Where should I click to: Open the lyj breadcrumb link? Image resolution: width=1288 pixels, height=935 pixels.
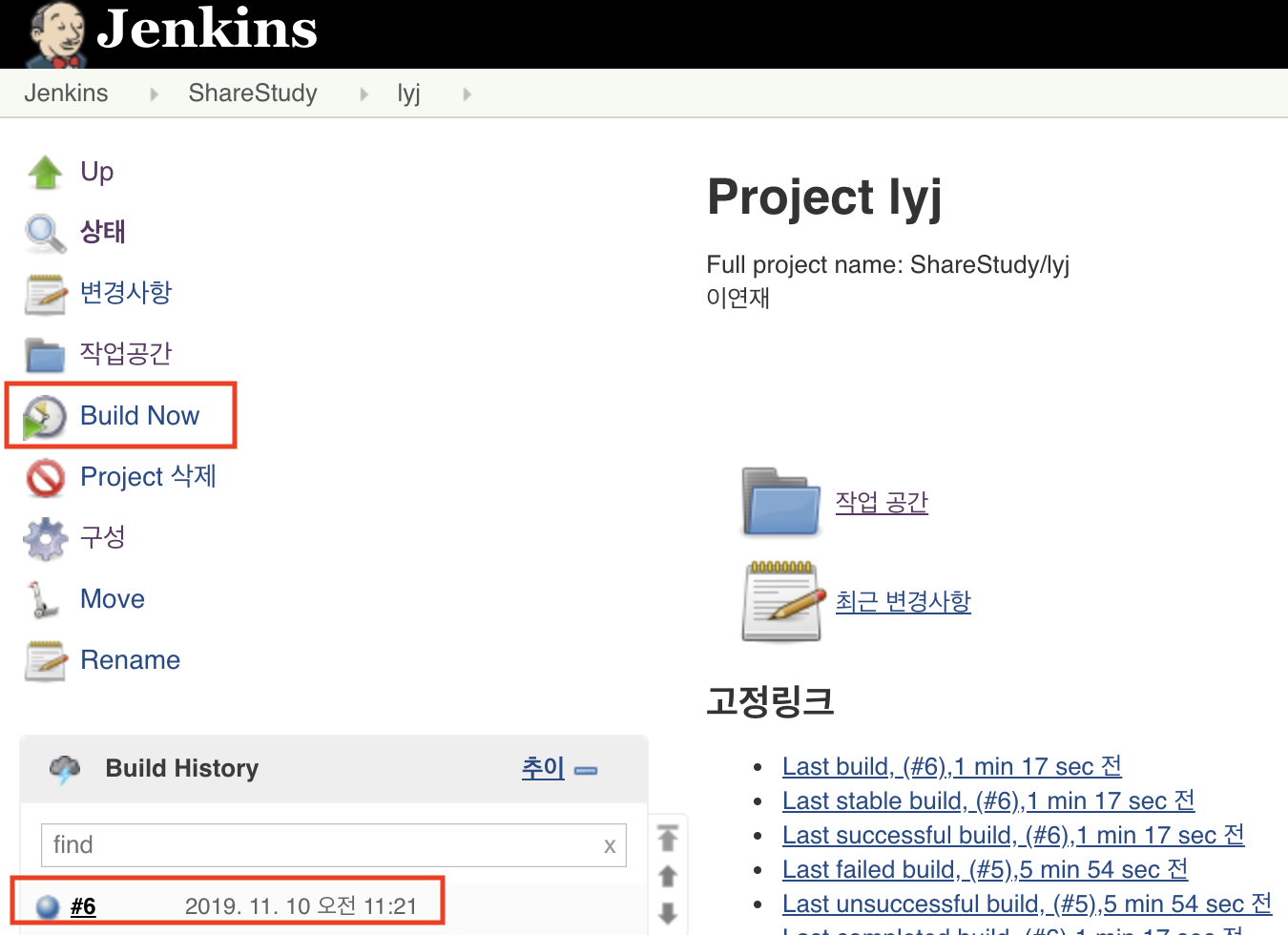pyautogui.click(x=408, y=93)
